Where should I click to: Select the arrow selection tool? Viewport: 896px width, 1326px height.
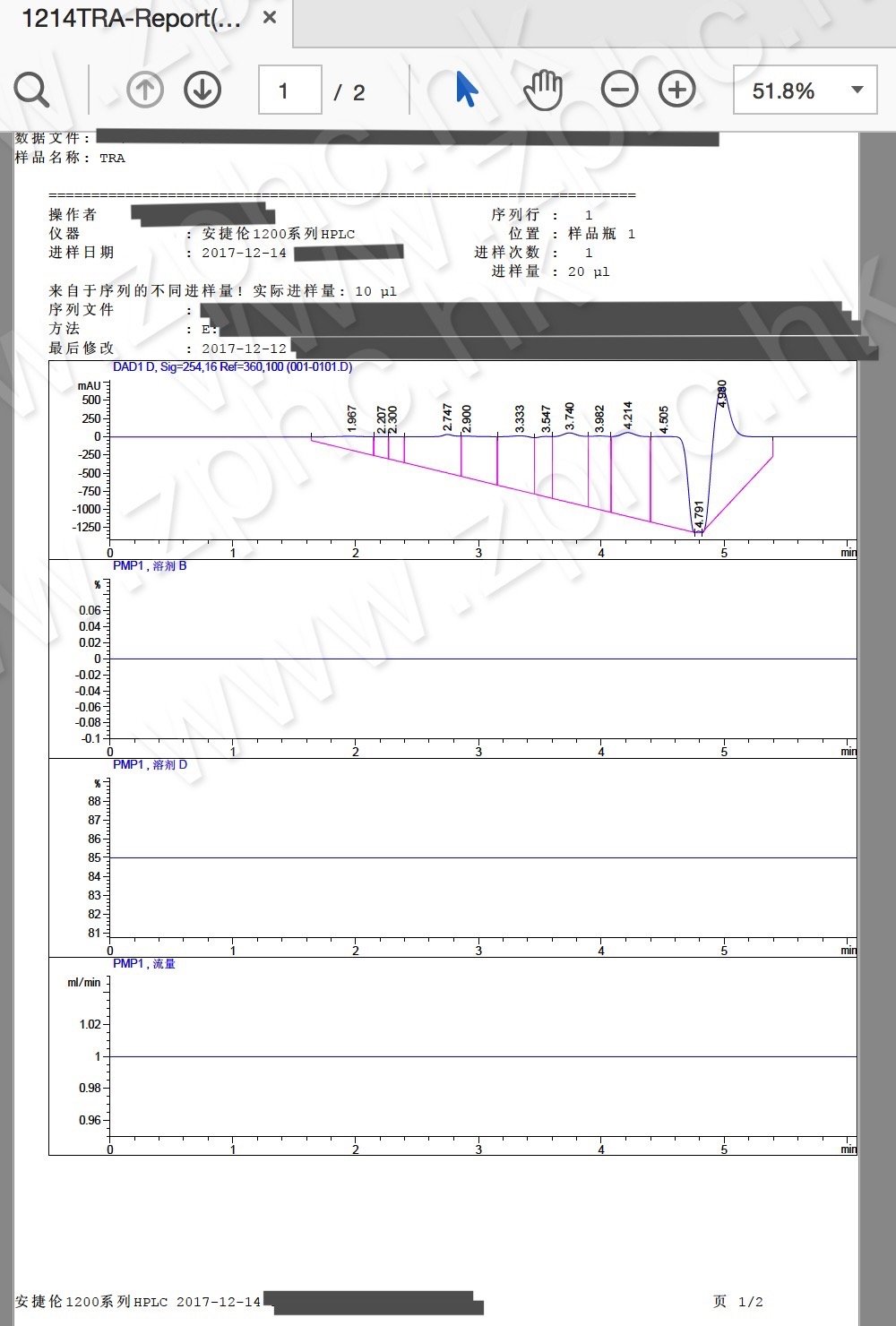466,90
